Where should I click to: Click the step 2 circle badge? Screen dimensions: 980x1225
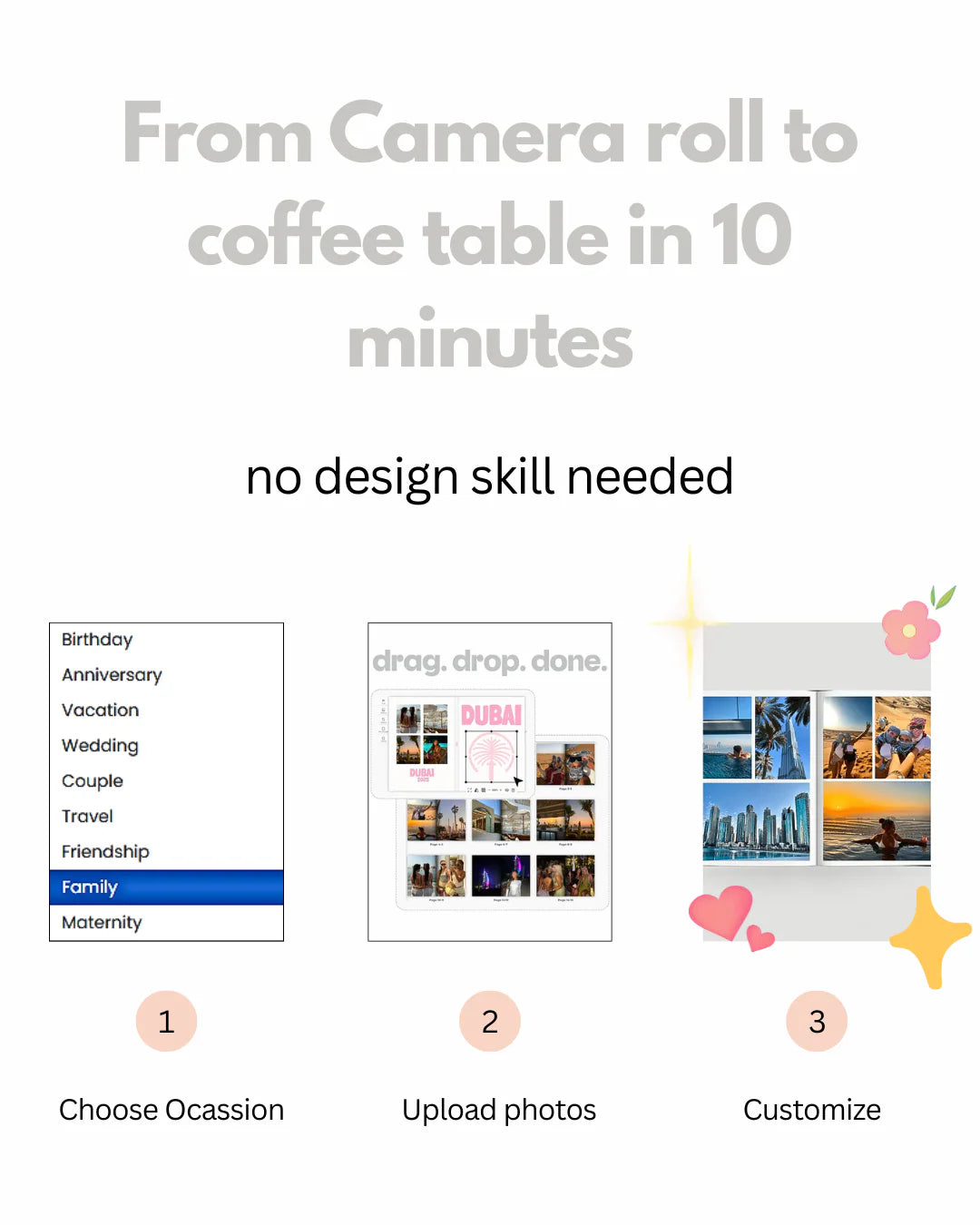click(x=490, y=1022)
